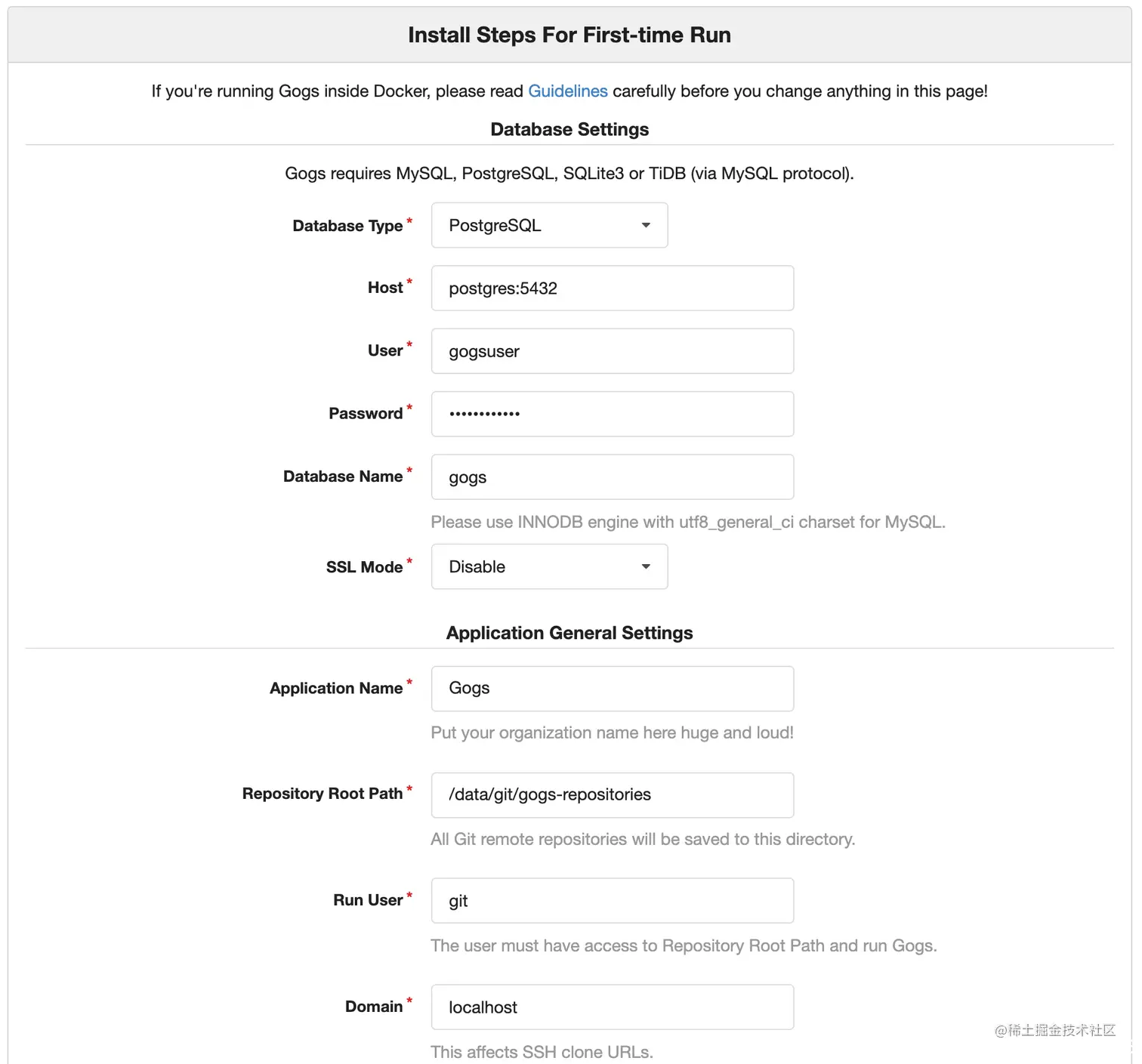Click the 'Domain' label
Image resolution: width=1142 pixels, height=1064 pixels.
pos(374,1007)
